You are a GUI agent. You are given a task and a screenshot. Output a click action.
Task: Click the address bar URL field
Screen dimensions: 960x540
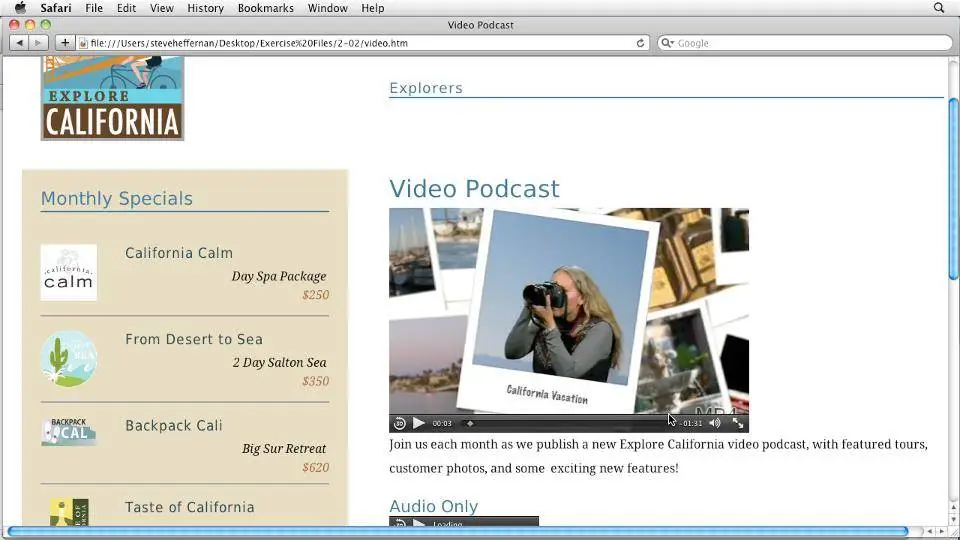tap(361, 43)
